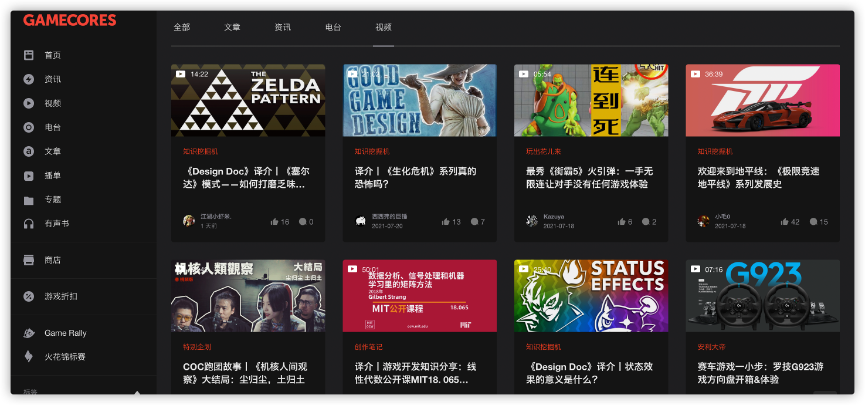Switch to the 全部 tab
866x406 pixels.
[x=182, y=27]
